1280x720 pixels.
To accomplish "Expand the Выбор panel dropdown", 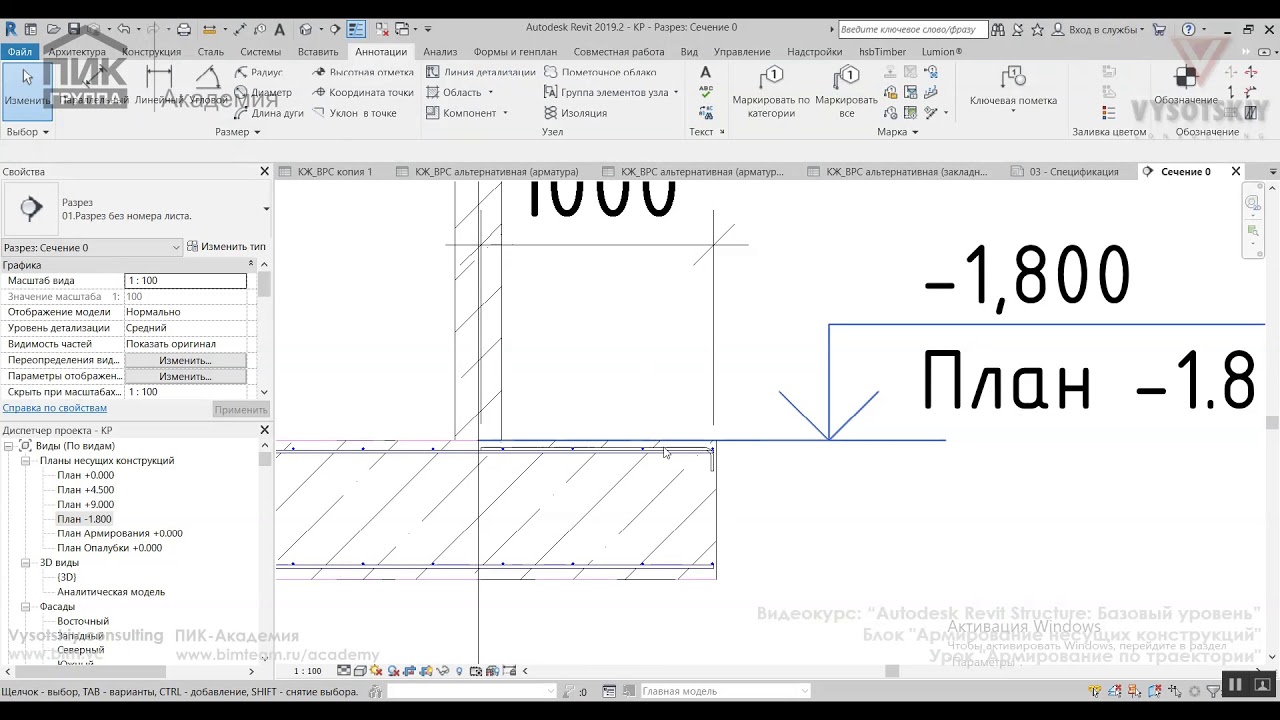I will pyautogui.click(x=45, y=132).
